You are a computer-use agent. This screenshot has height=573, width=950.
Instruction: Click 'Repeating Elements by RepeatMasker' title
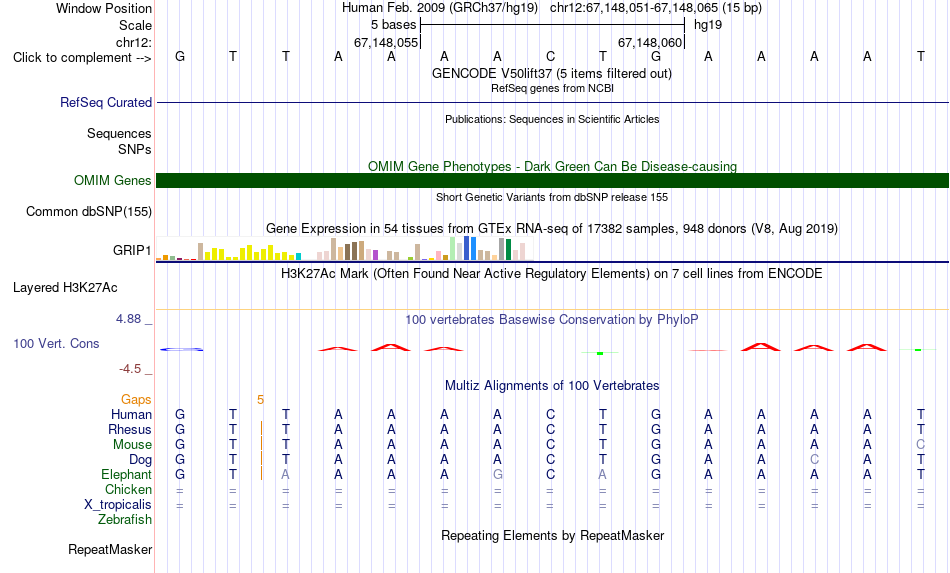point(552,535)
